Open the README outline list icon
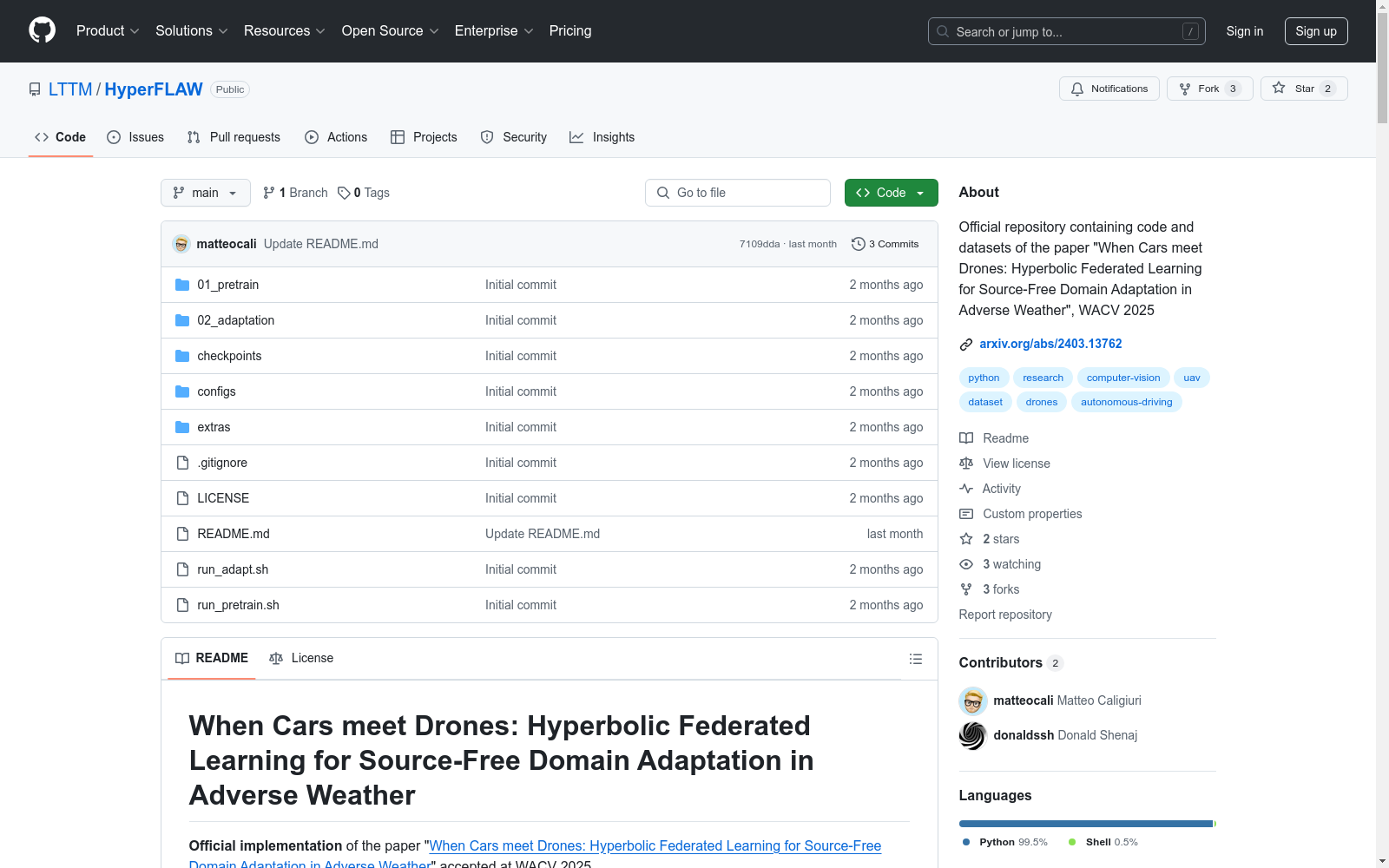The width and height of the screenshot is (1389, 868). coord(915,659)
